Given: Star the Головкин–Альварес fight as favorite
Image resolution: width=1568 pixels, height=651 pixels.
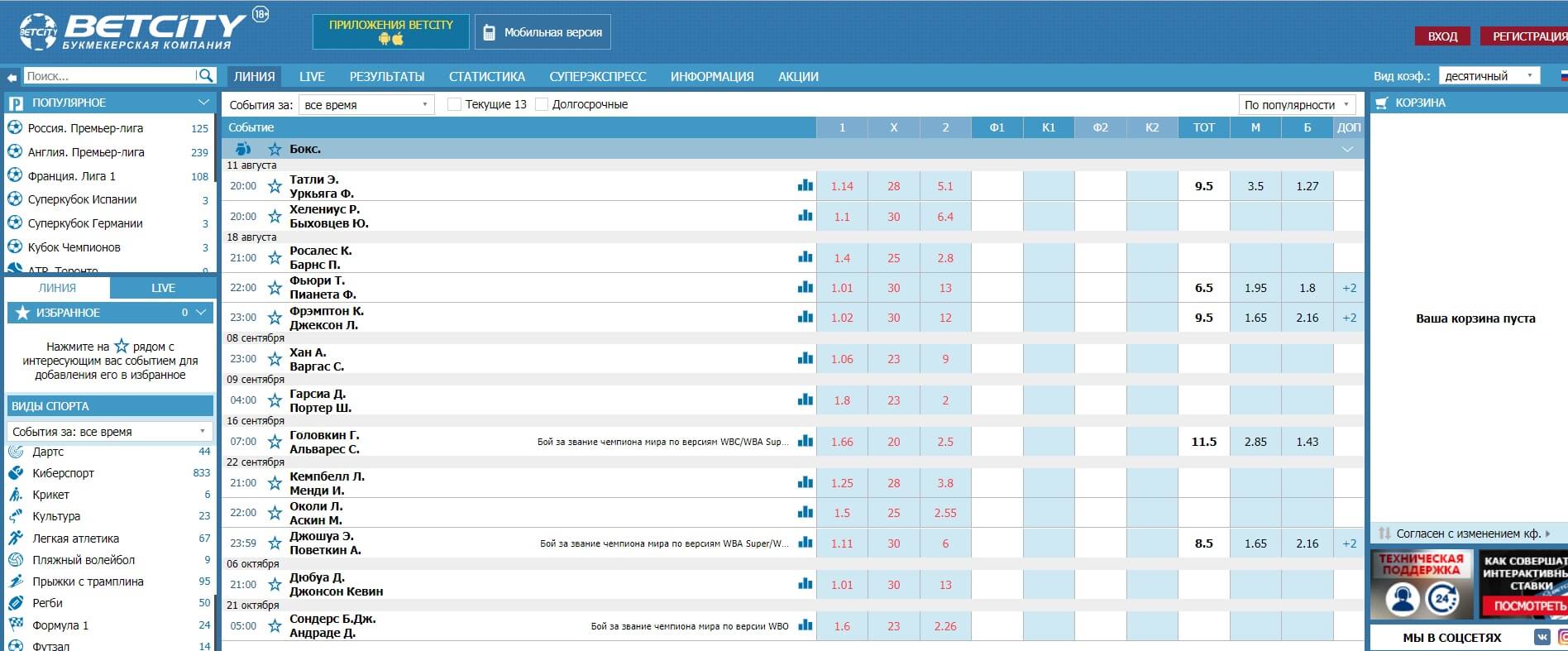Looking at the screenshot, I should (275, 442).
